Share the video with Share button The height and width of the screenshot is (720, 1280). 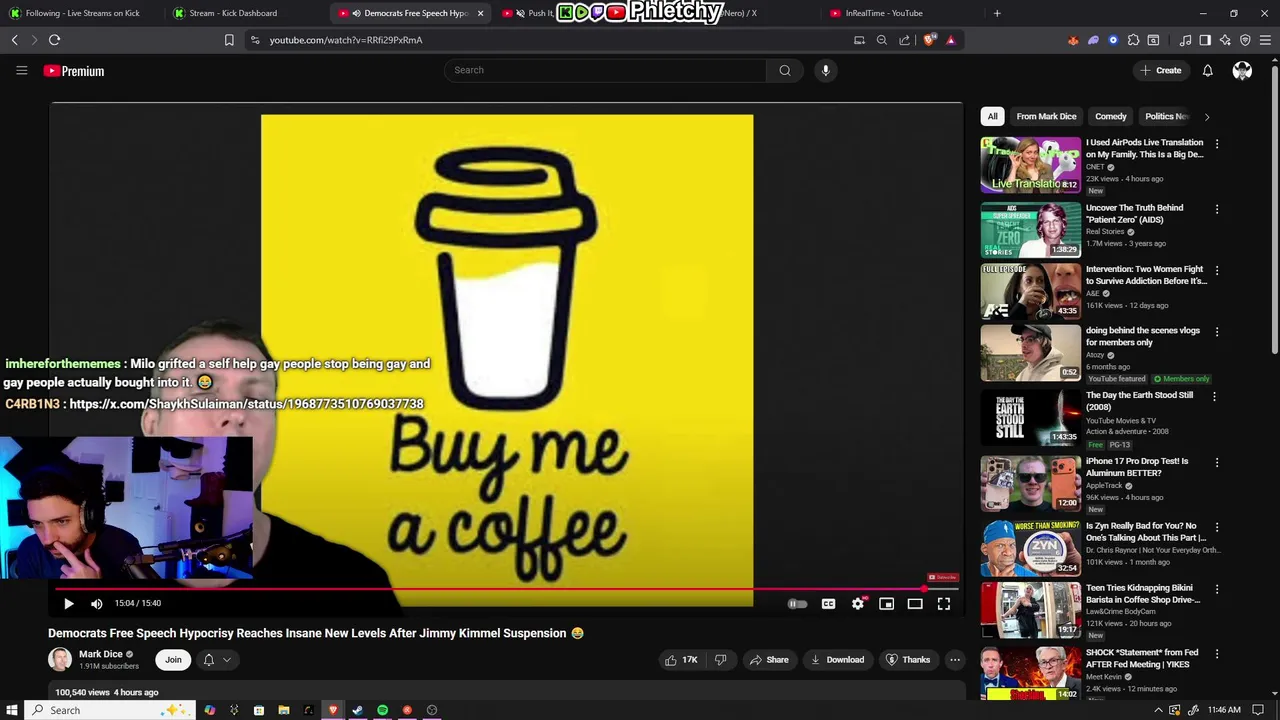[x=769, y=660]
